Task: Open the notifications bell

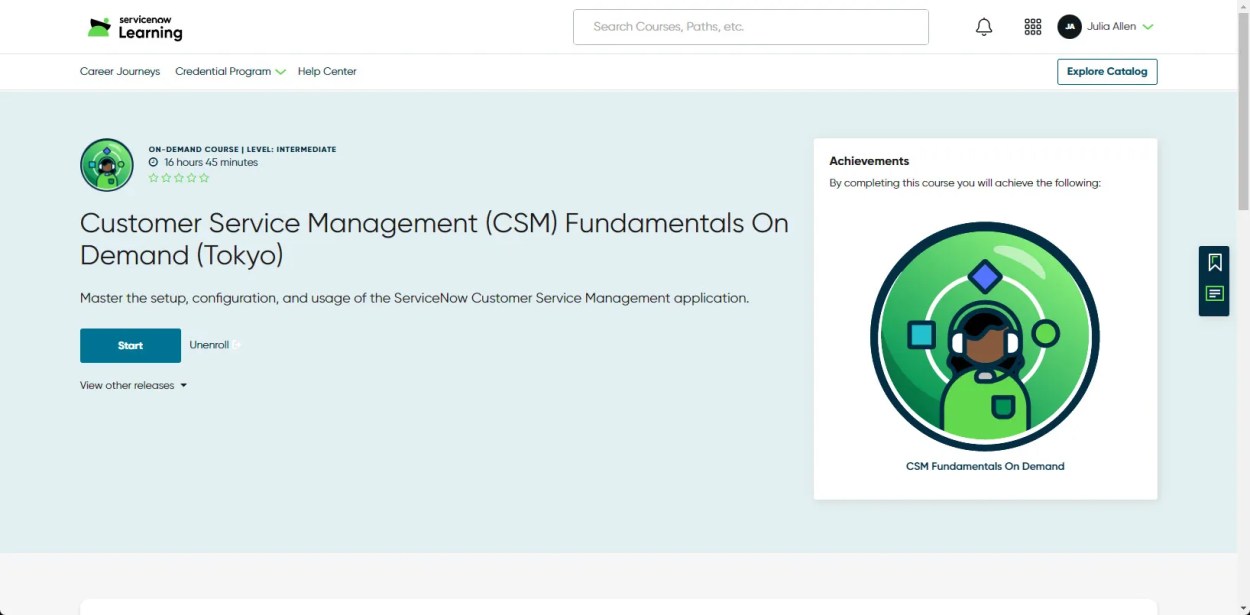Action: [x=984, y=27]
